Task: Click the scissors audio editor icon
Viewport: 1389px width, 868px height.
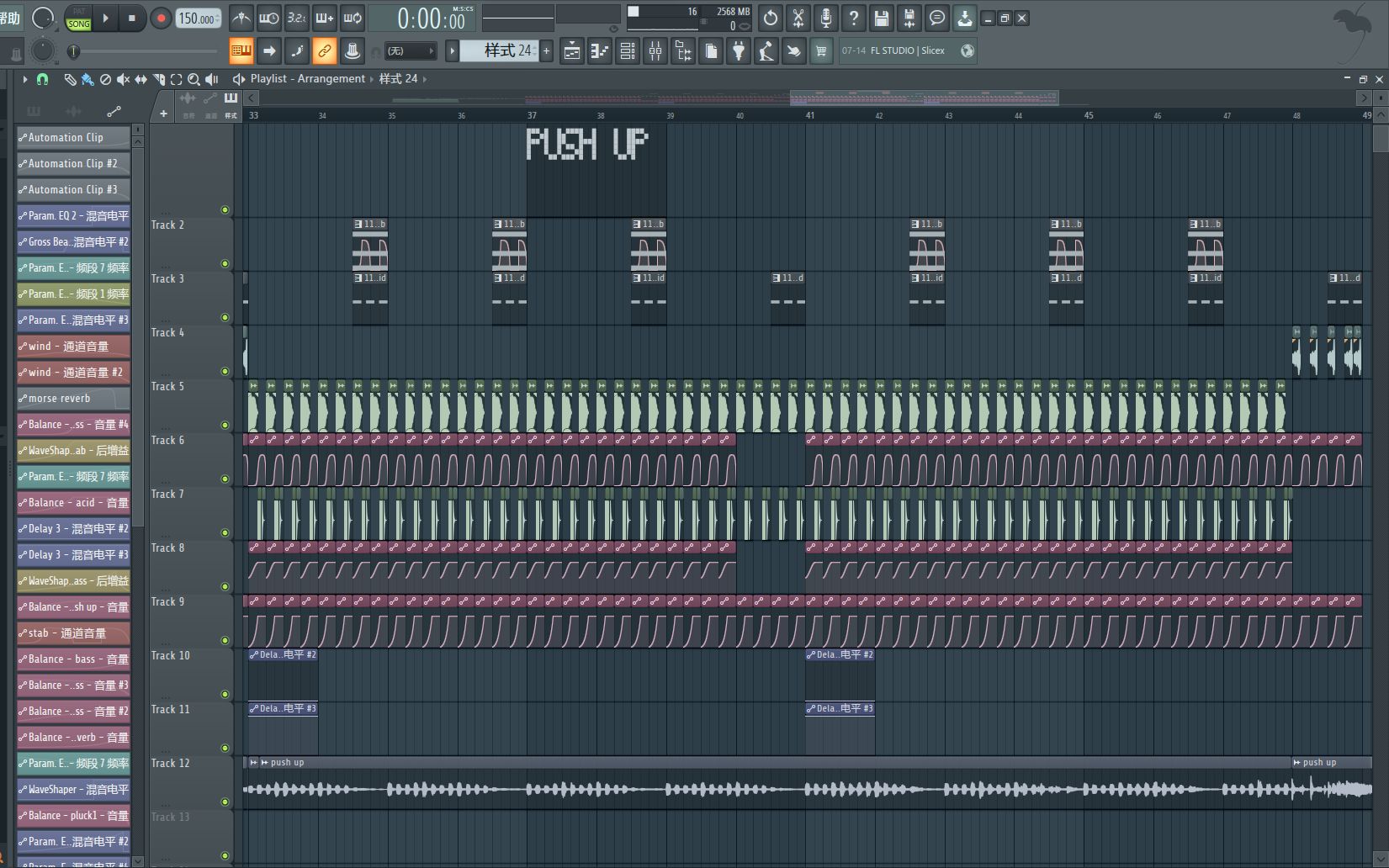Action: click(798, 18)
